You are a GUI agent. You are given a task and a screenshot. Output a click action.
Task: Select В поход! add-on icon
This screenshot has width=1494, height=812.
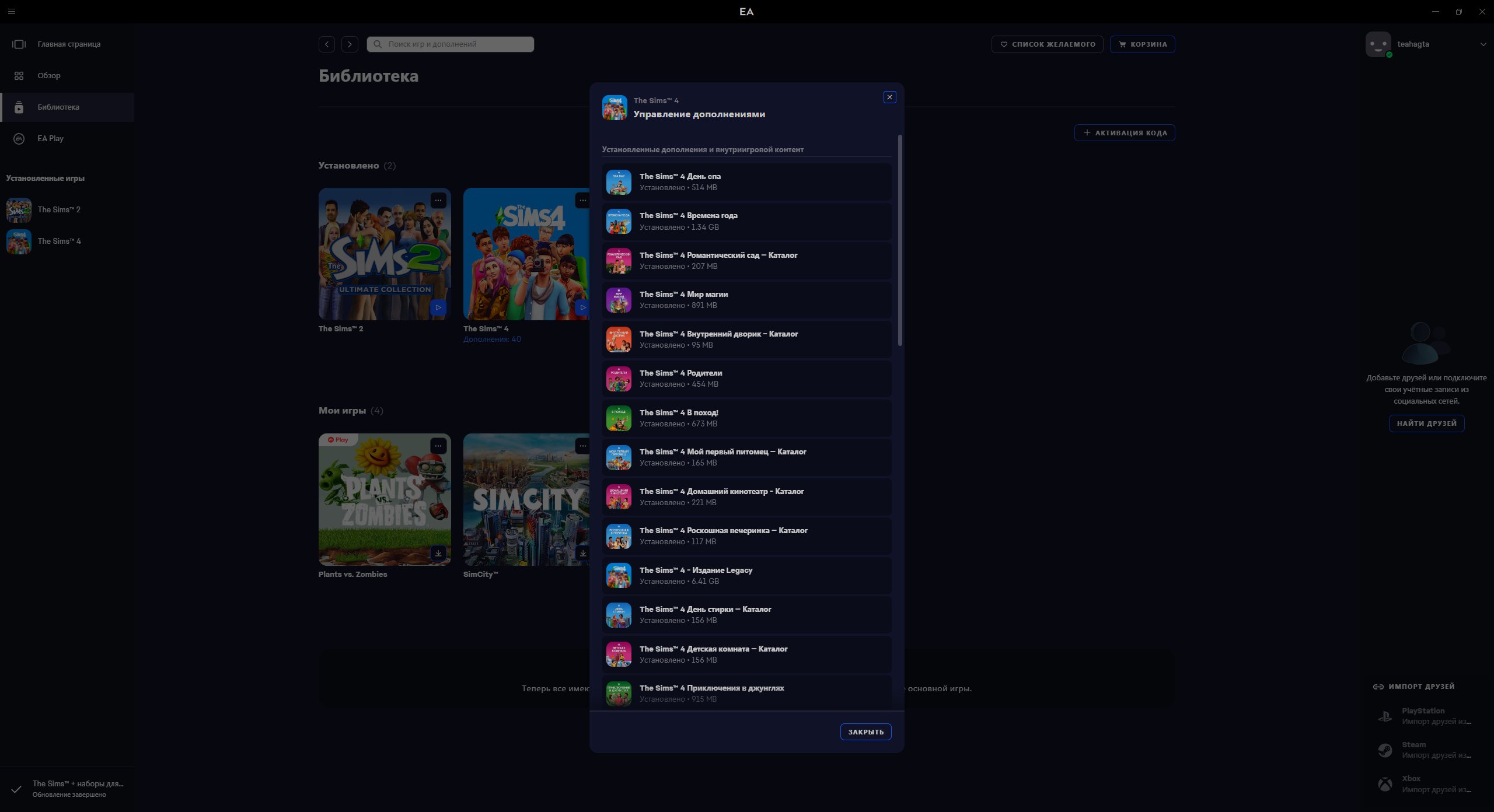click(x=619, y=418)
